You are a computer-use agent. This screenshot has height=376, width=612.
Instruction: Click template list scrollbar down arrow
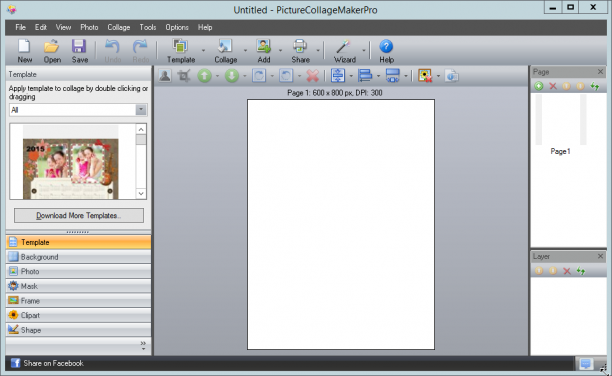[141, 194]
